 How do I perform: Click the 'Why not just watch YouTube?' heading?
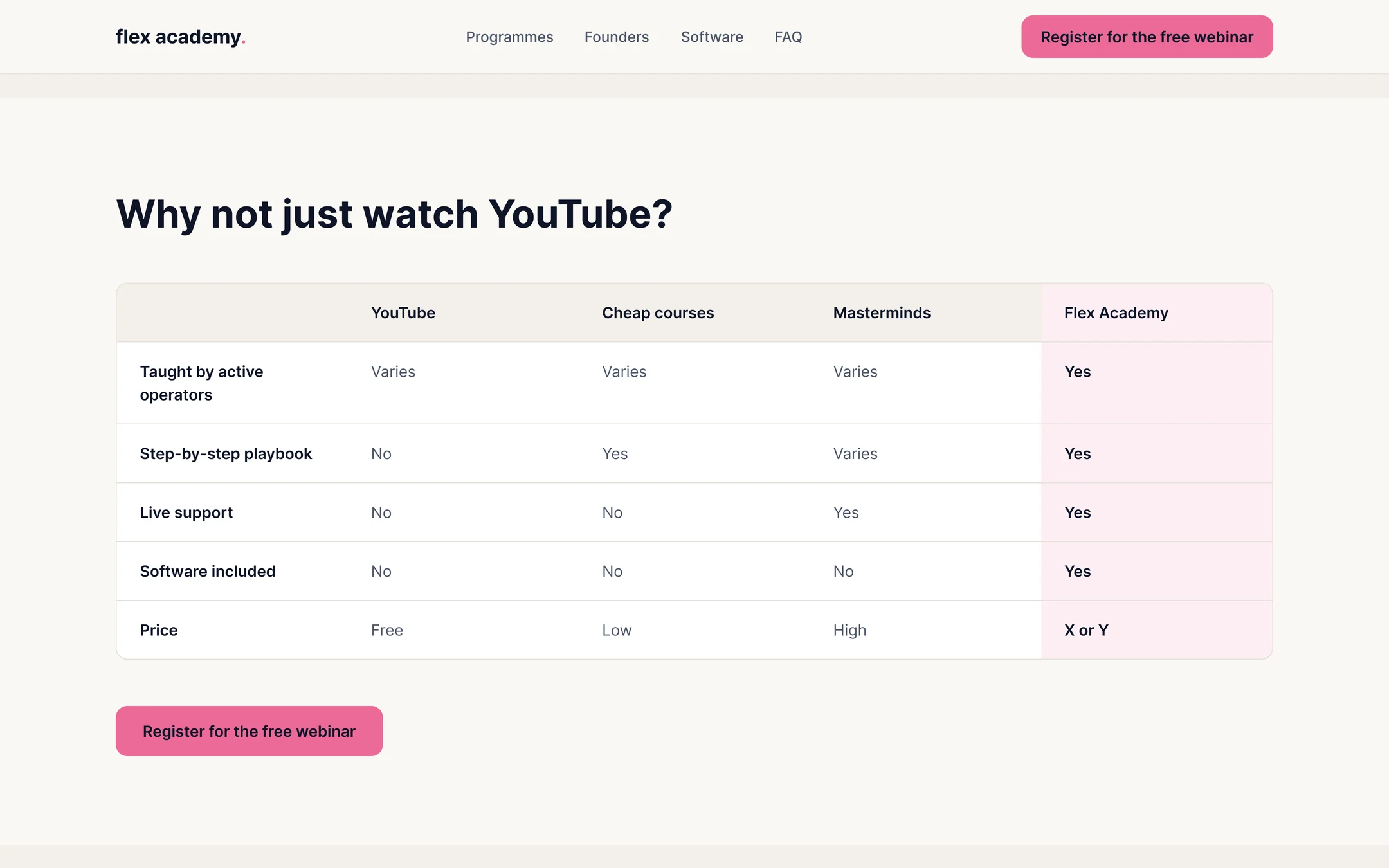(x=394, y=213)
